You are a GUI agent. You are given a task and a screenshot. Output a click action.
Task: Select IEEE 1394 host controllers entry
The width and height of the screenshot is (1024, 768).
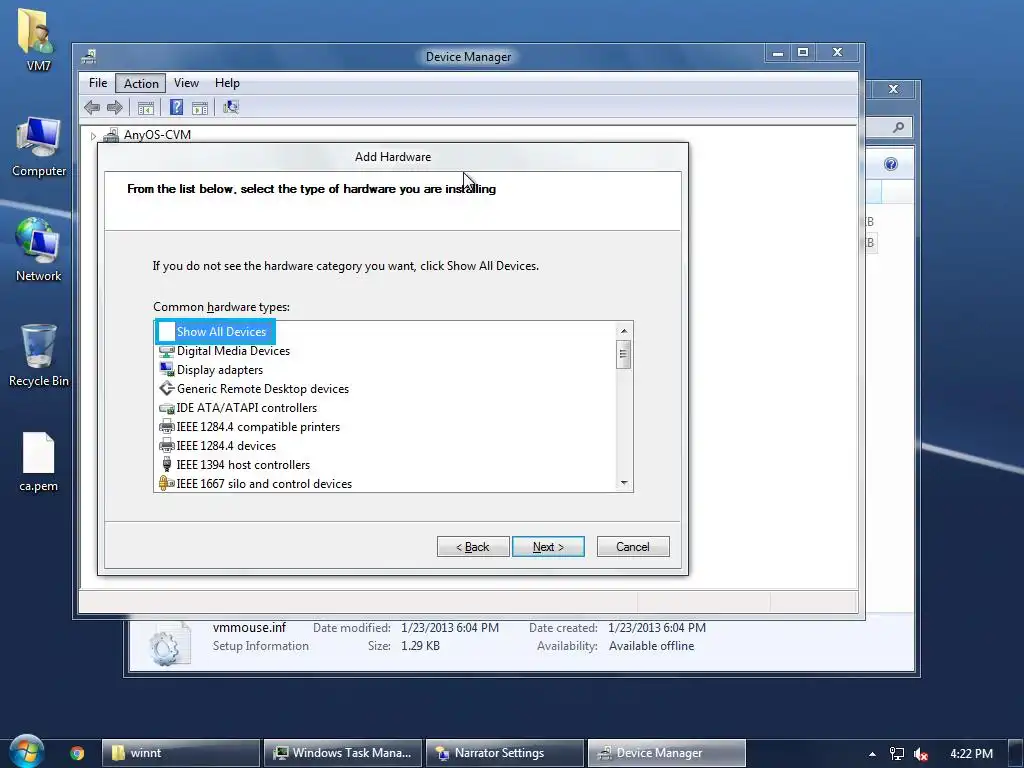[243, 465]
